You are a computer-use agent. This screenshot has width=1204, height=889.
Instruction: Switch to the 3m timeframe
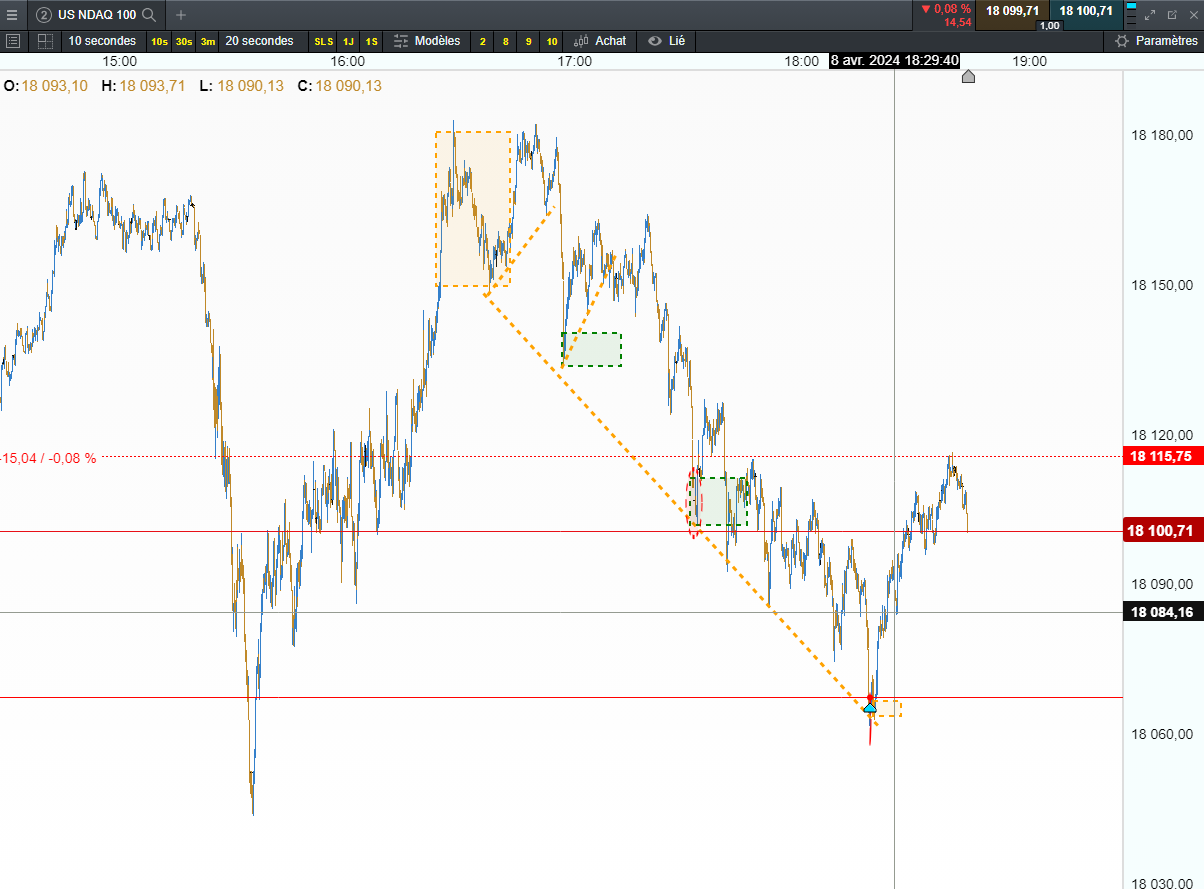click(207, 41)
